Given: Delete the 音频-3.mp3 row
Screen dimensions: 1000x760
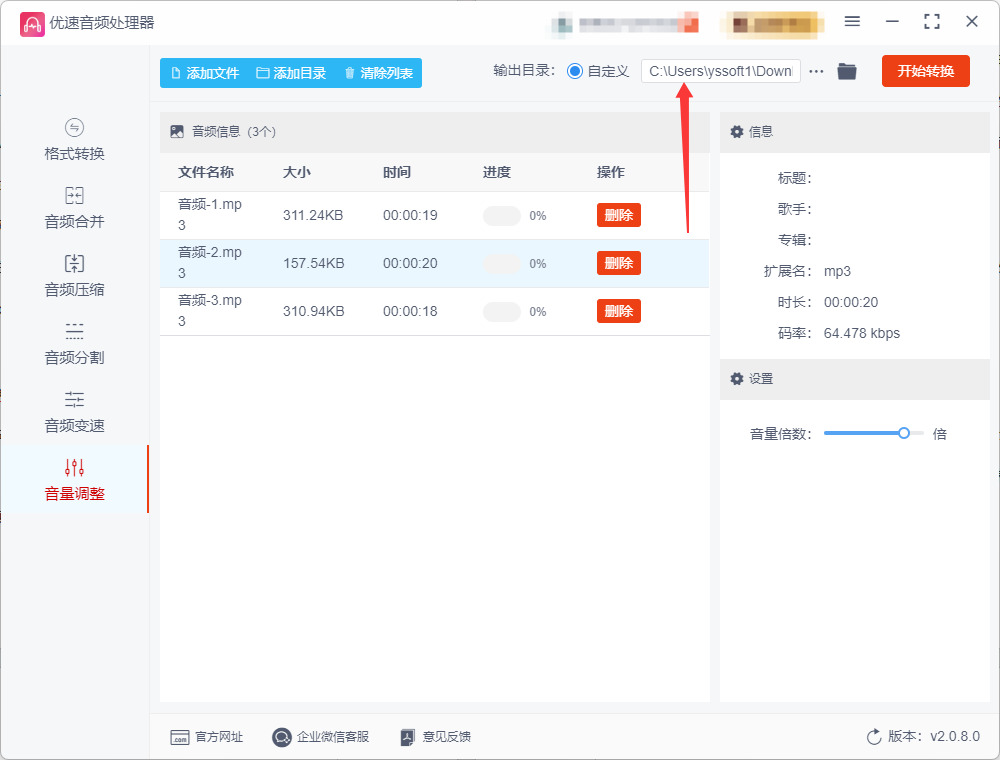Looking at the screenshot, I should click(619, 311).
